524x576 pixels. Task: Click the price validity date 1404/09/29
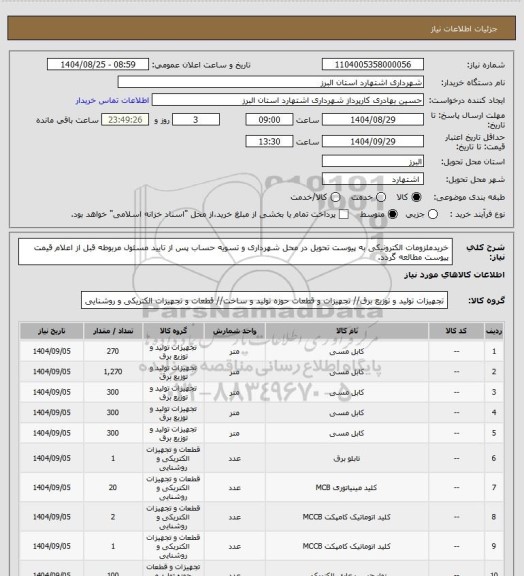point(373,141)
